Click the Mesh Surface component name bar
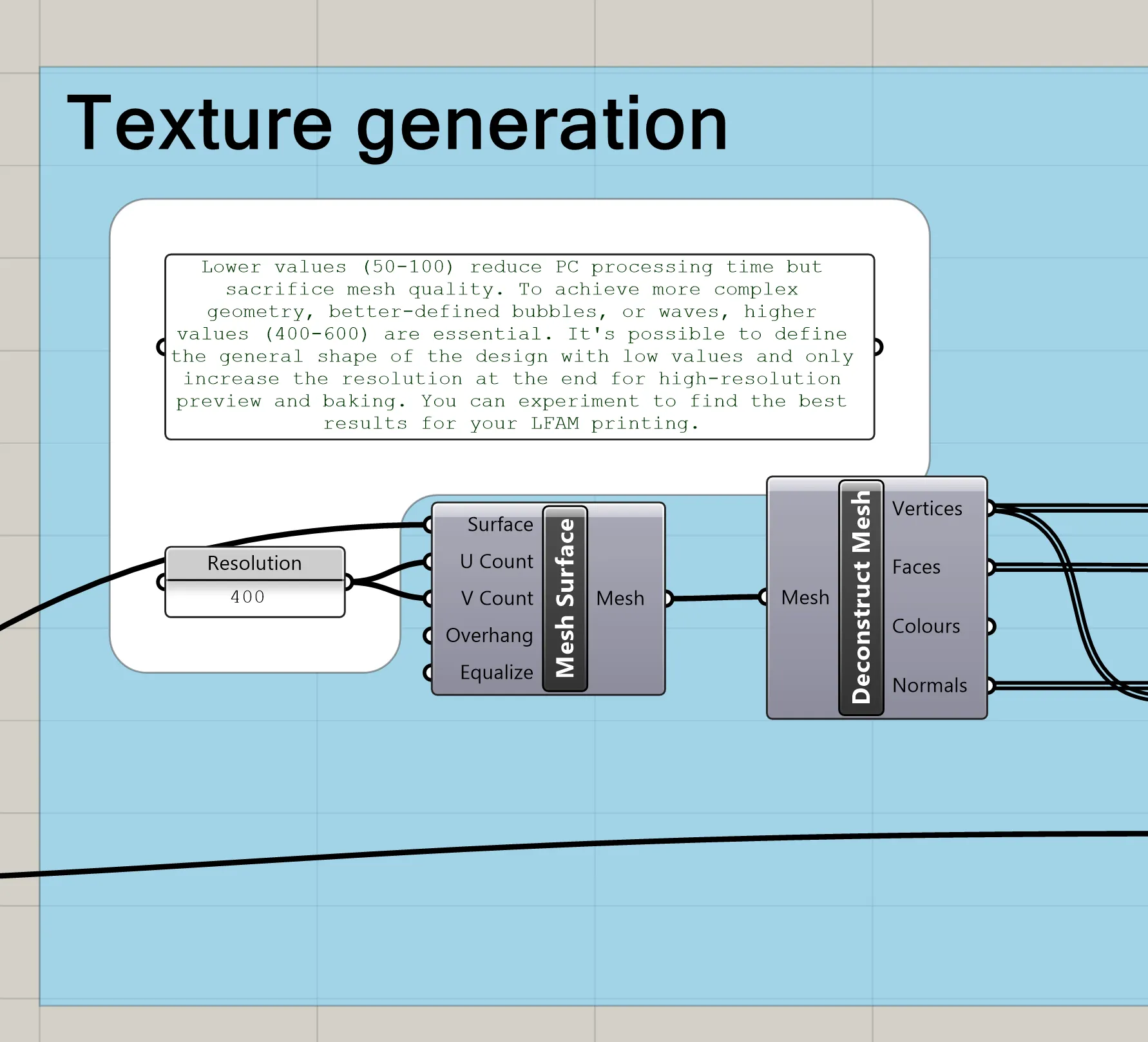The width and height of the screenshot is (1148, 1042). coord(565,598)
